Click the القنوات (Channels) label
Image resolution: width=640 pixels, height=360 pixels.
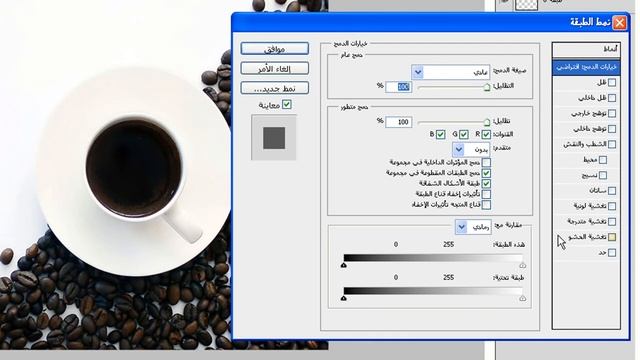click(503, 134)
